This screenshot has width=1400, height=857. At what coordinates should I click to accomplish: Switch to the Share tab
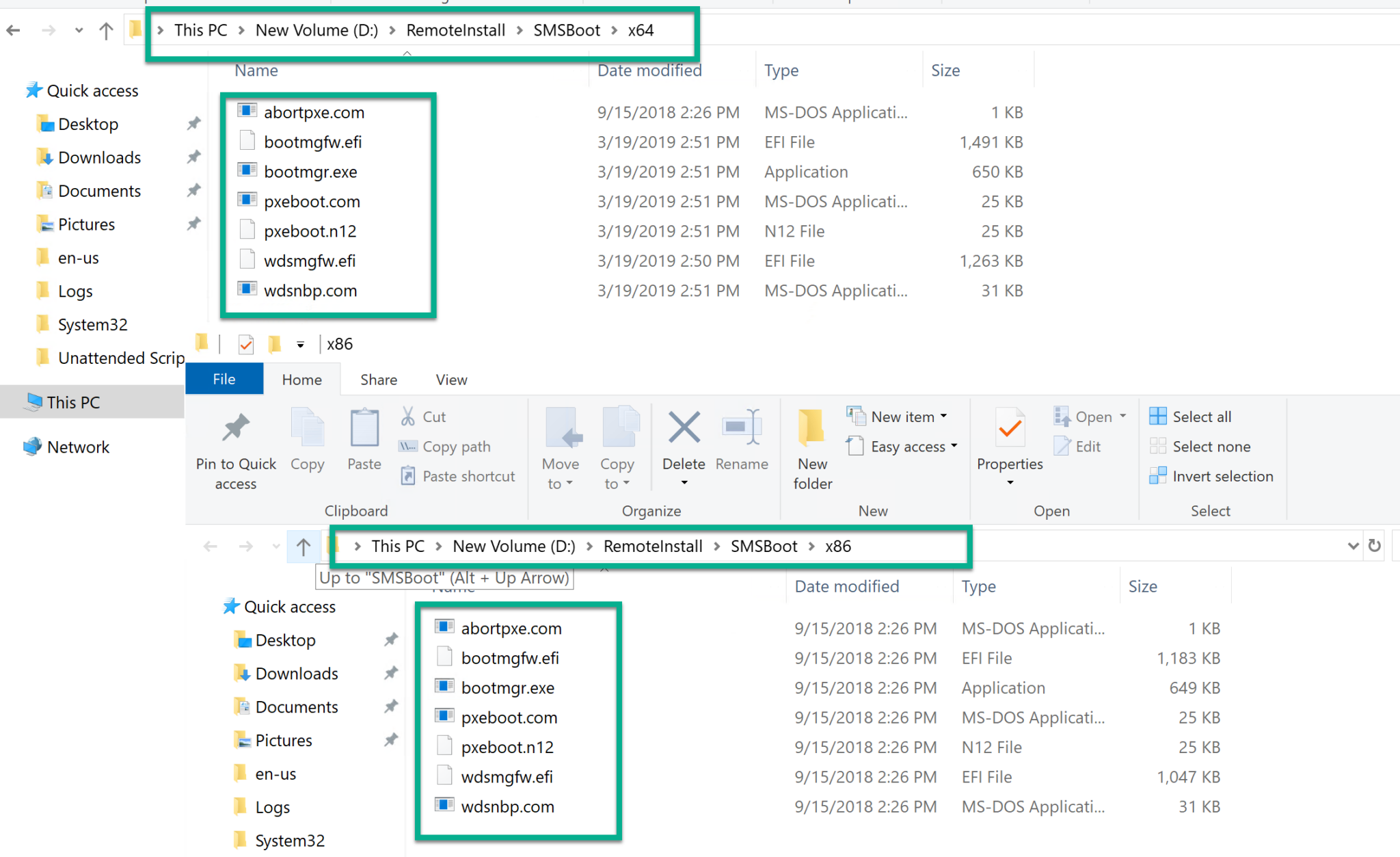tap(378, 379)
